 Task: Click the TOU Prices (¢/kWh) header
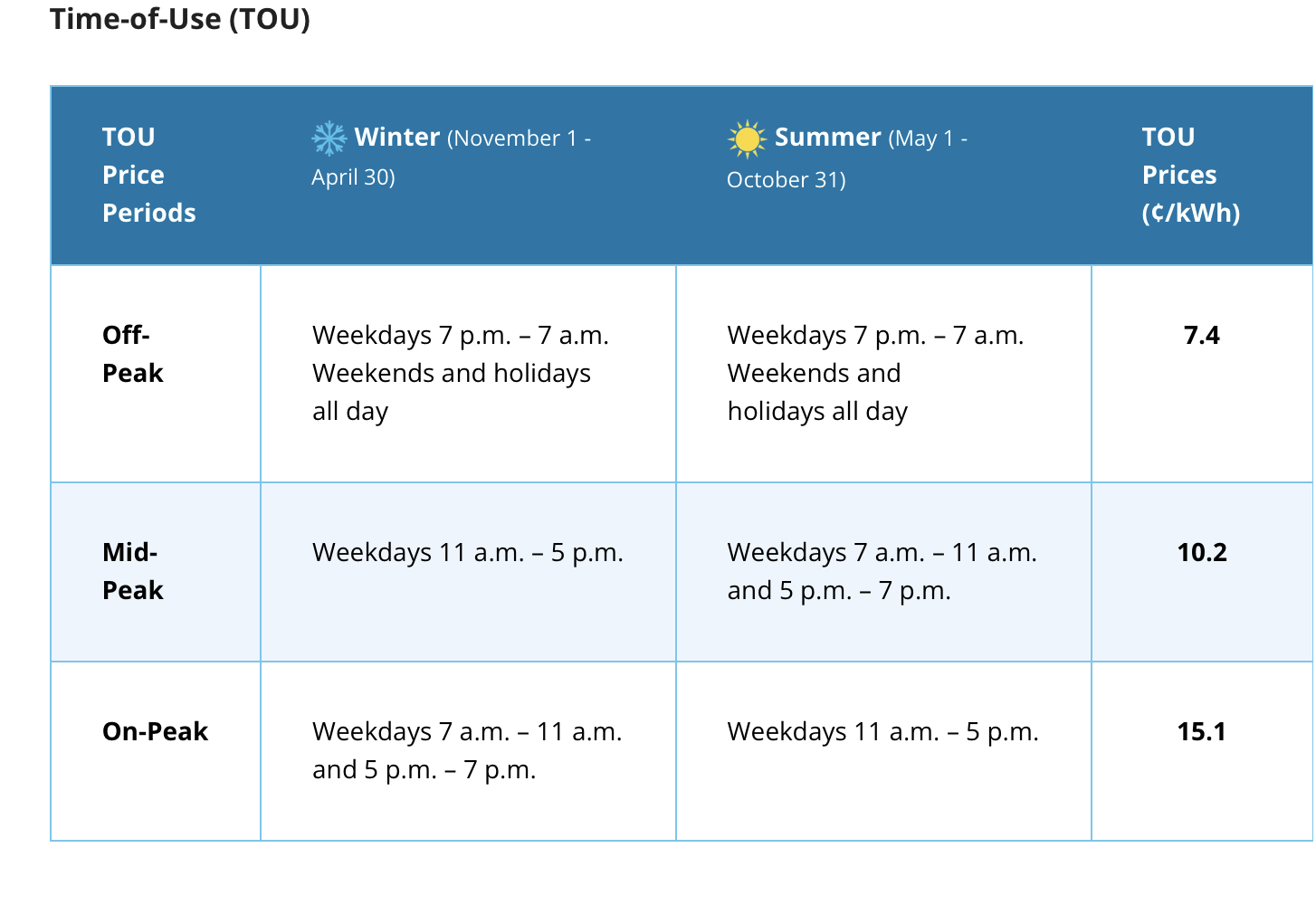(1191, 175)
